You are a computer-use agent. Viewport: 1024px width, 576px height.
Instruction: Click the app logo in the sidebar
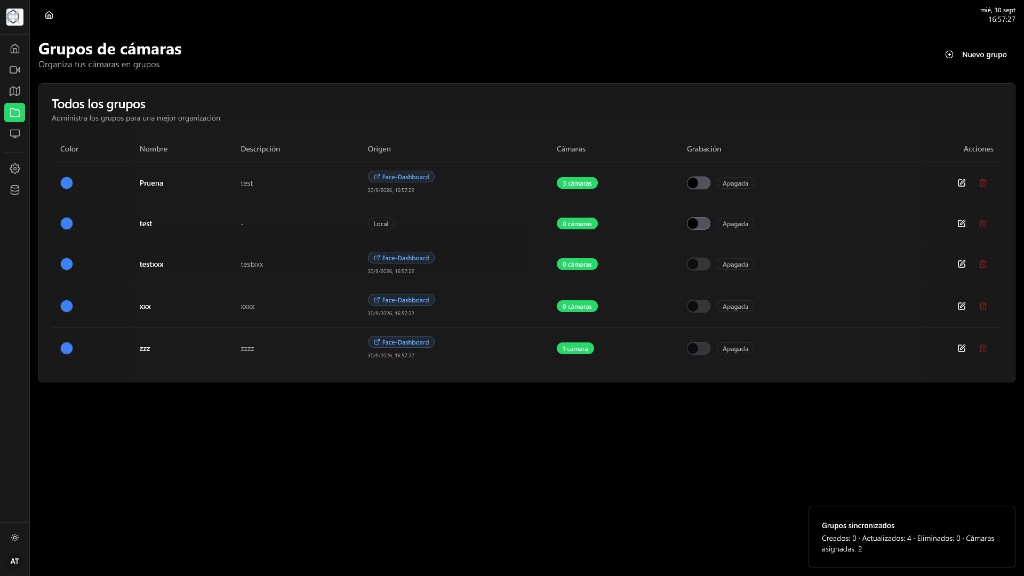(x=14, y=17)
